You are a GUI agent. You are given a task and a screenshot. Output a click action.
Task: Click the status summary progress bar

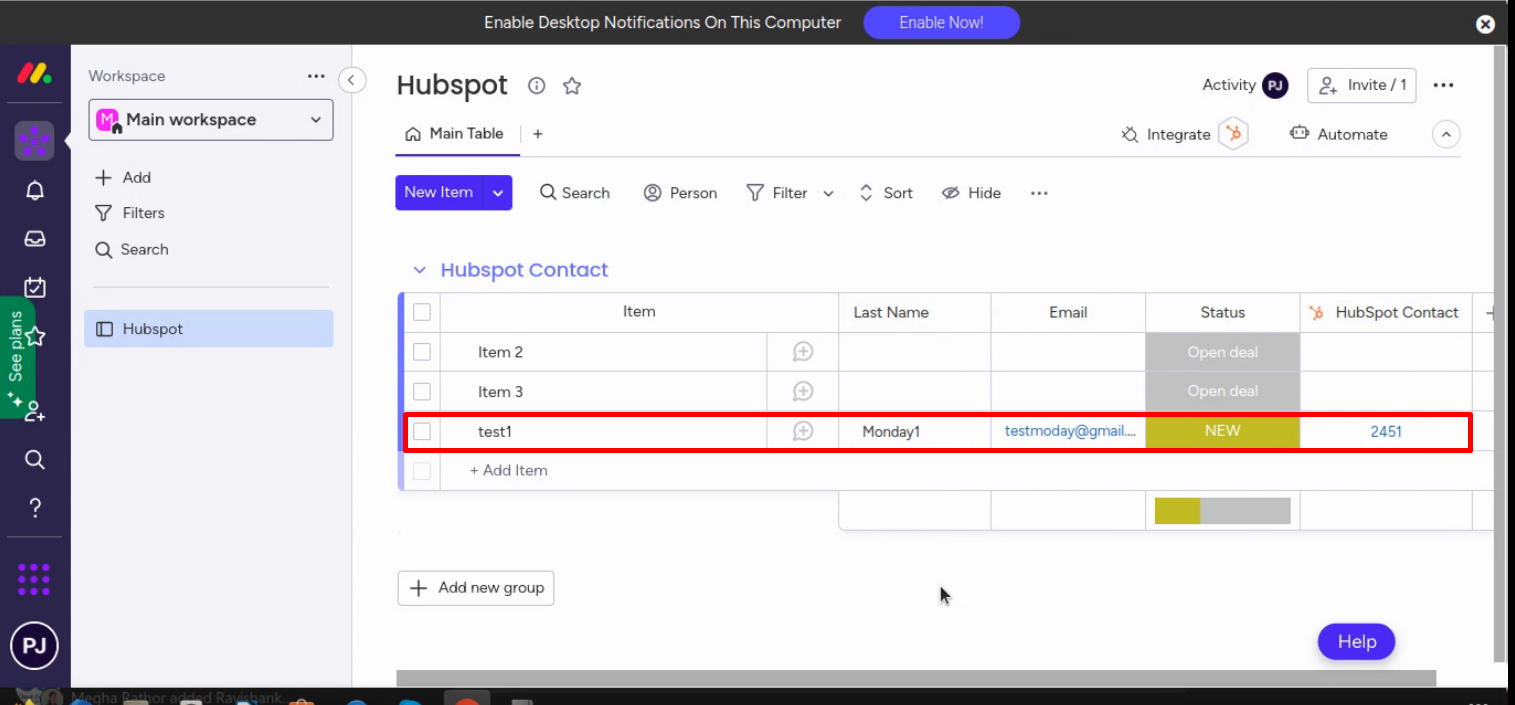[x=1223, y=511]
